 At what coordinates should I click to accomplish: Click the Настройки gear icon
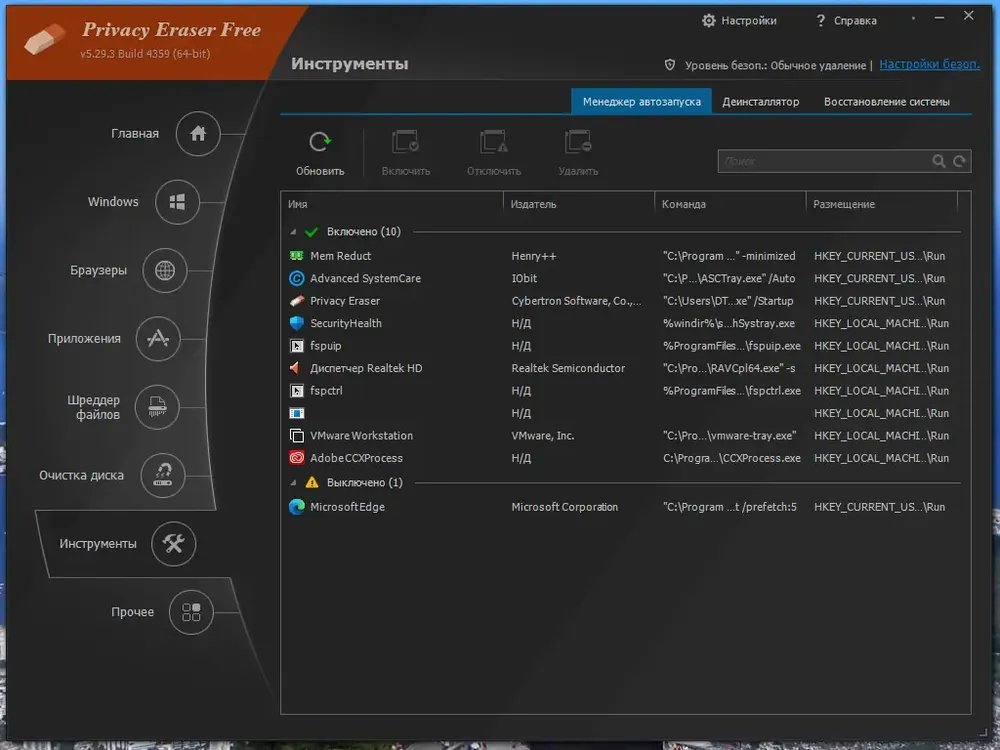click(709, 20)
